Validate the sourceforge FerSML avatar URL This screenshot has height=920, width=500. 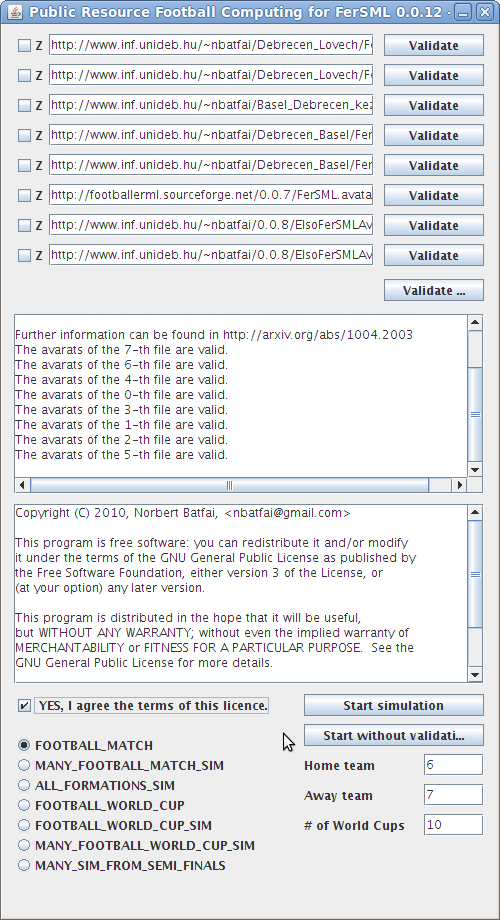tap(434, 195)
